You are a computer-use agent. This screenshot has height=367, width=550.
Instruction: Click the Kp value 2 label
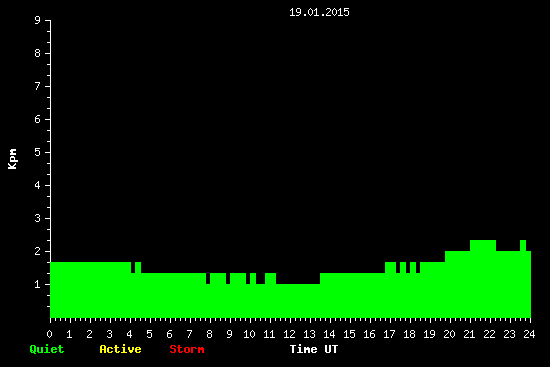(x=38, y=251)
